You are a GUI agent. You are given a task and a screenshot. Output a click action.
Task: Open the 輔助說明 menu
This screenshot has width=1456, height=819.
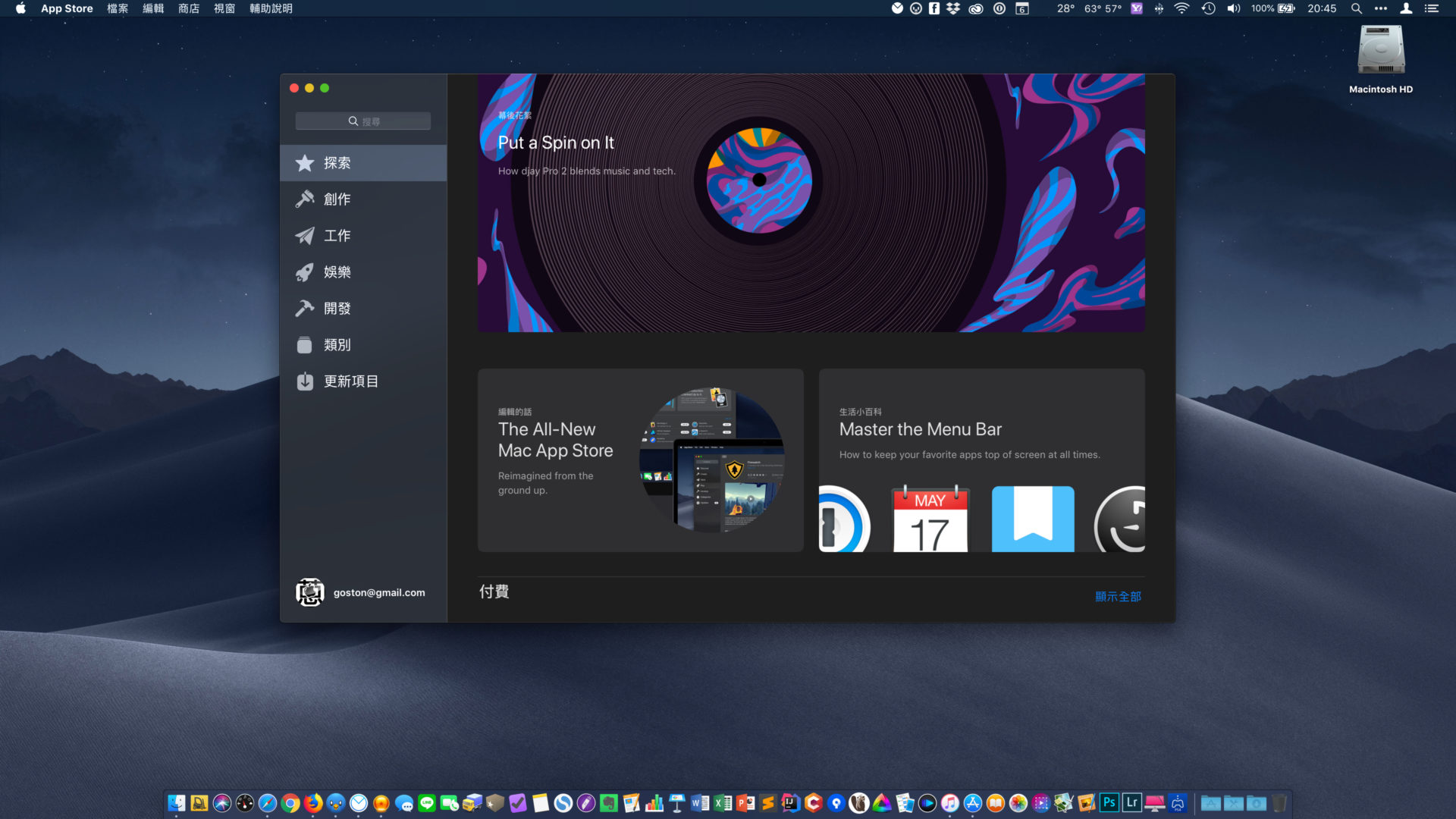pyautogui.click(x=271, y=8)
